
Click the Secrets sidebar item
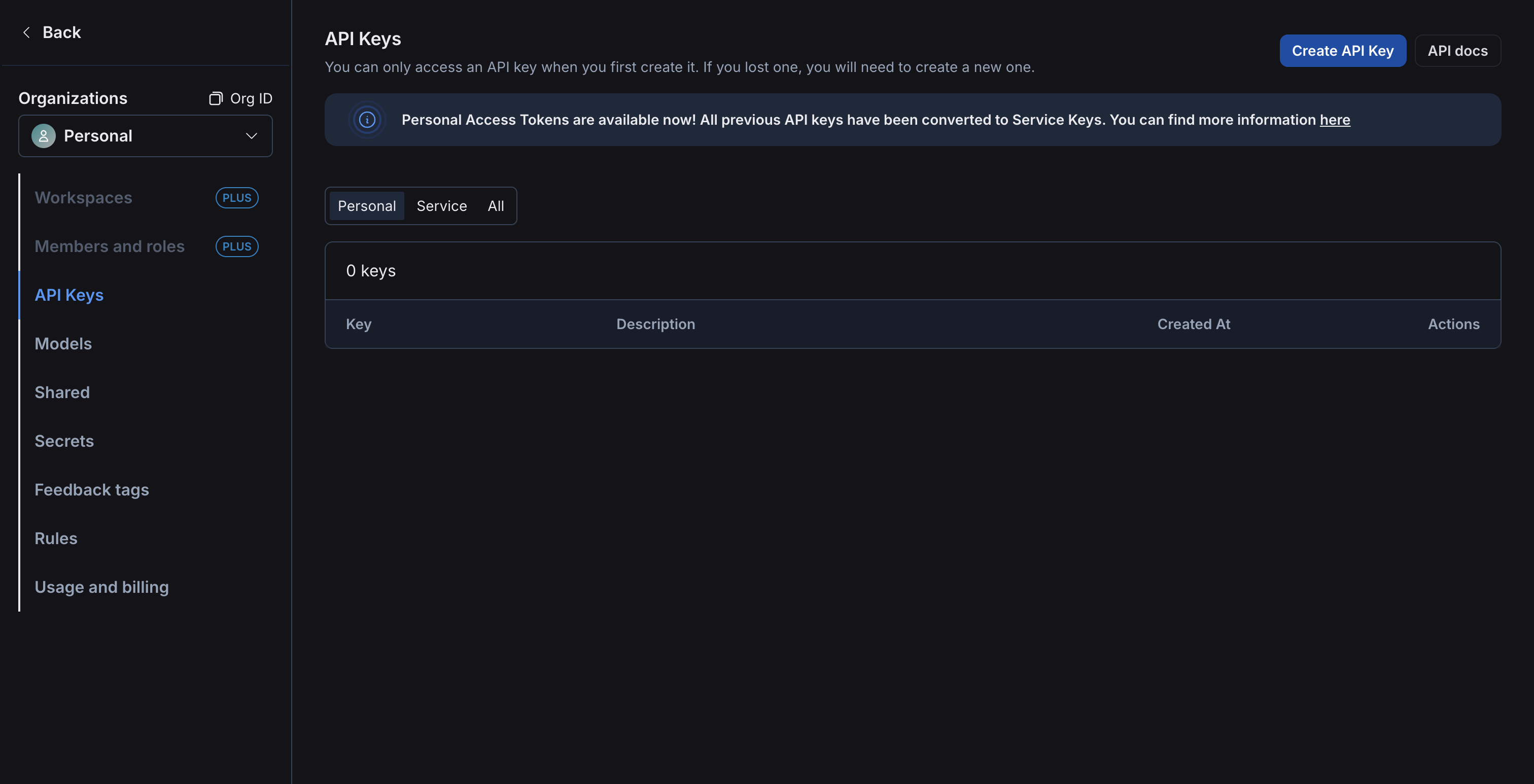point(64,440)
